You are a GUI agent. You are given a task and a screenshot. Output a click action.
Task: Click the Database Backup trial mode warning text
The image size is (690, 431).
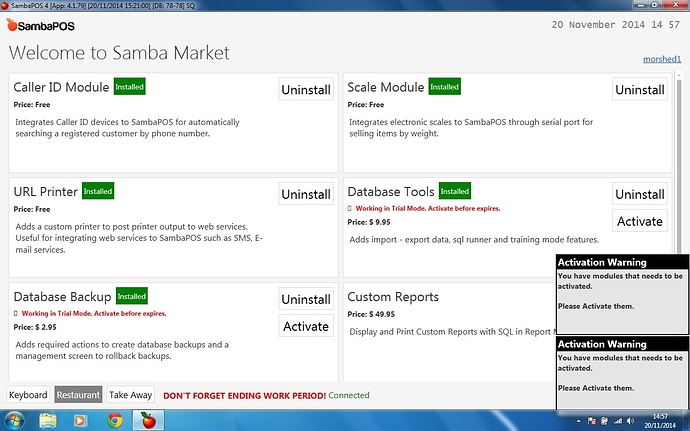point(94,313)
